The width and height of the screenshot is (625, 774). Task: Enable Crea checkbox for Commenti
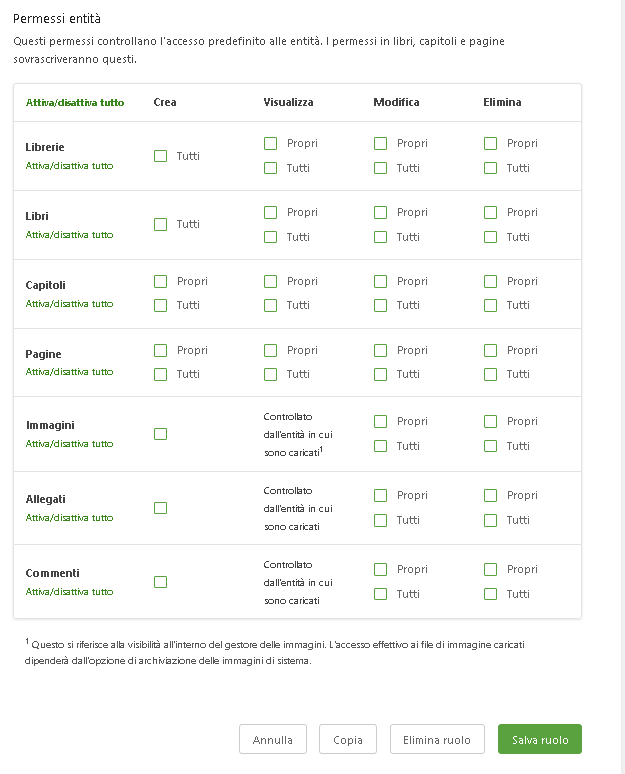pyautogui.click(x=161, y=582)
